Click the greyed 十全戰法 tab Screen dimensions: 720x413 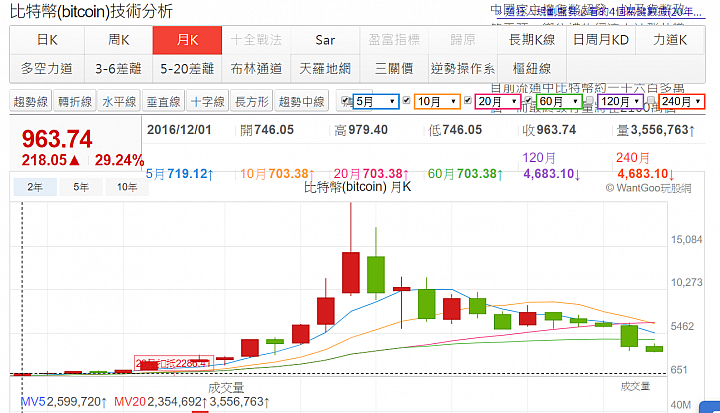tap(256, 40)
